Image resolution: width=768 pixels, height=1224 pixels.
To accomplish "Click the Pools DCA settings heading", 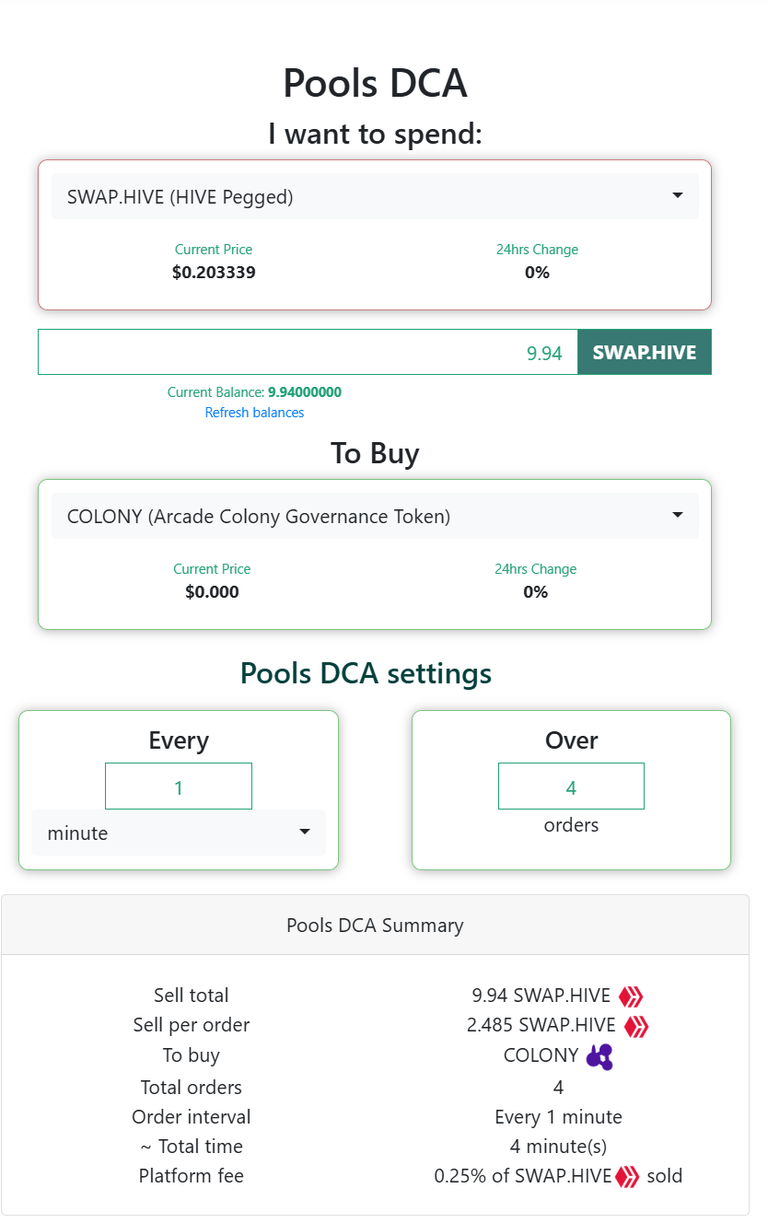I will pyautogui.click(x=366, y=673).
